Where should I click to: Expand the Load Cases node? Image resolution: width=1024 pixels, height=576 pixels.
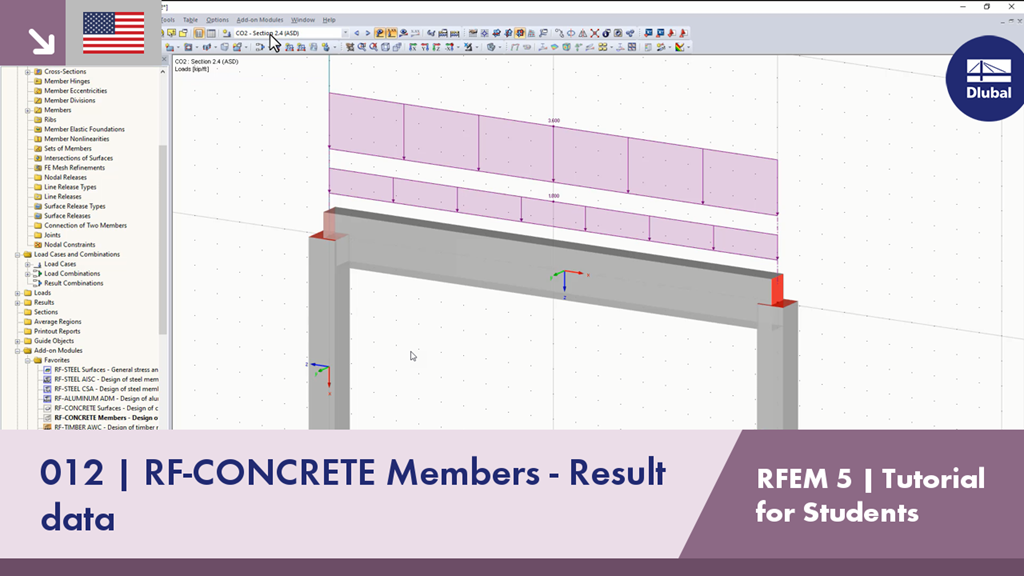coord(27,264)
